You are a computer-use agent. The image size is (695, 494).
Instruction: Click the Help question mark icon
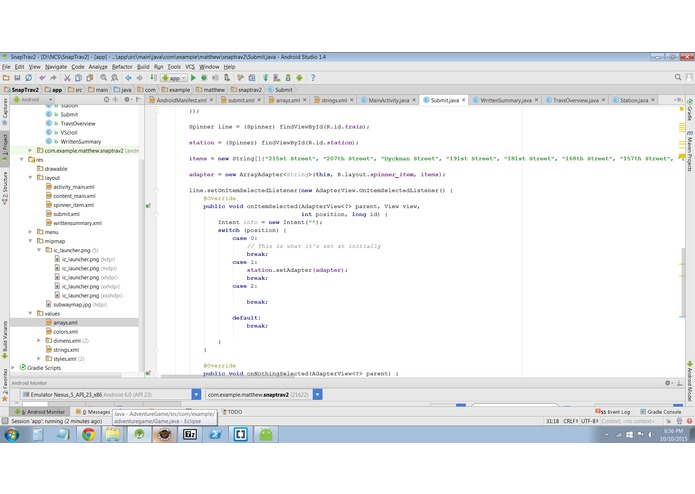point(313,78)
